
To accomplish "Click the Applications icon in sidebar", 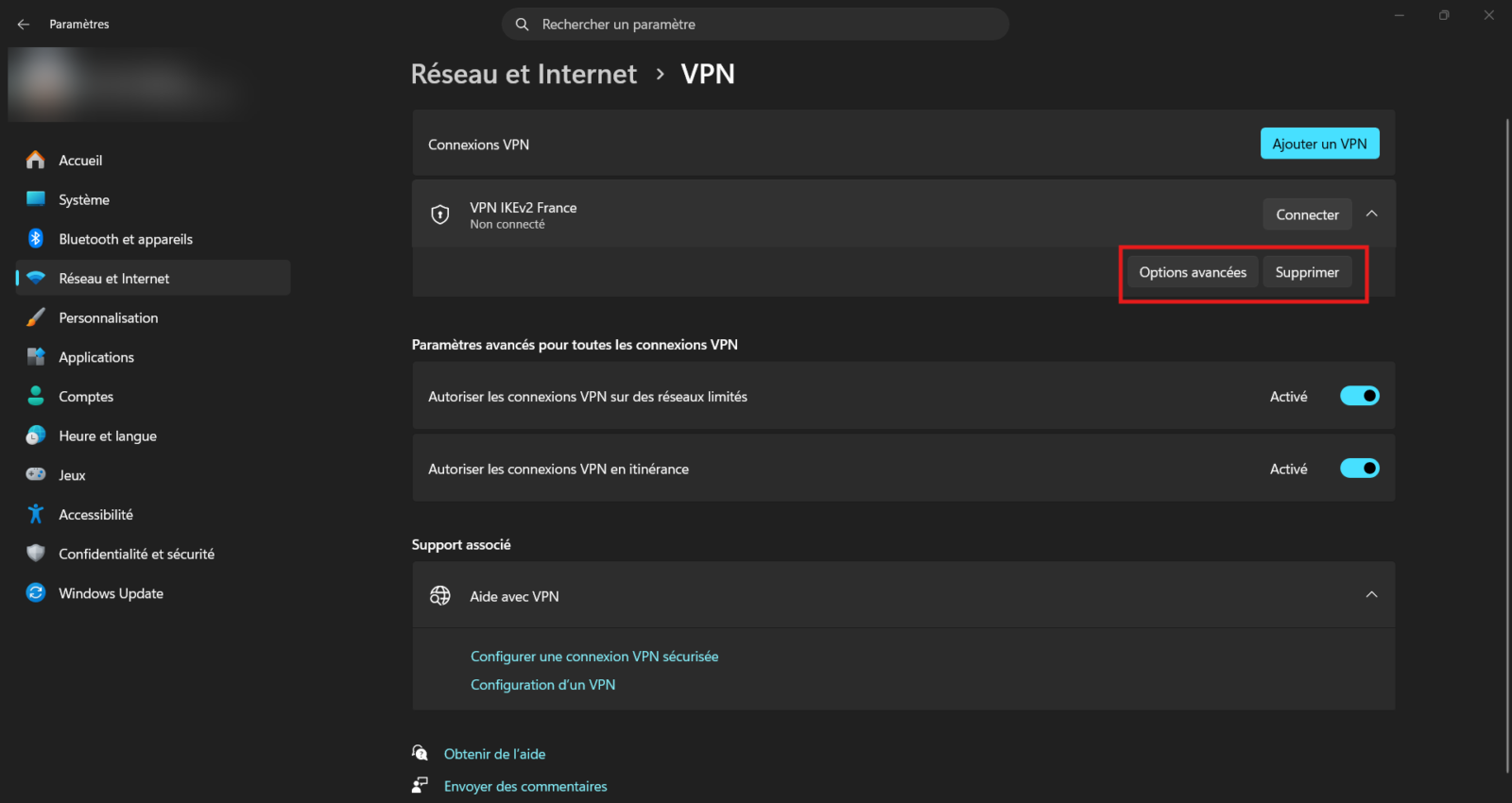I will 36,357.
